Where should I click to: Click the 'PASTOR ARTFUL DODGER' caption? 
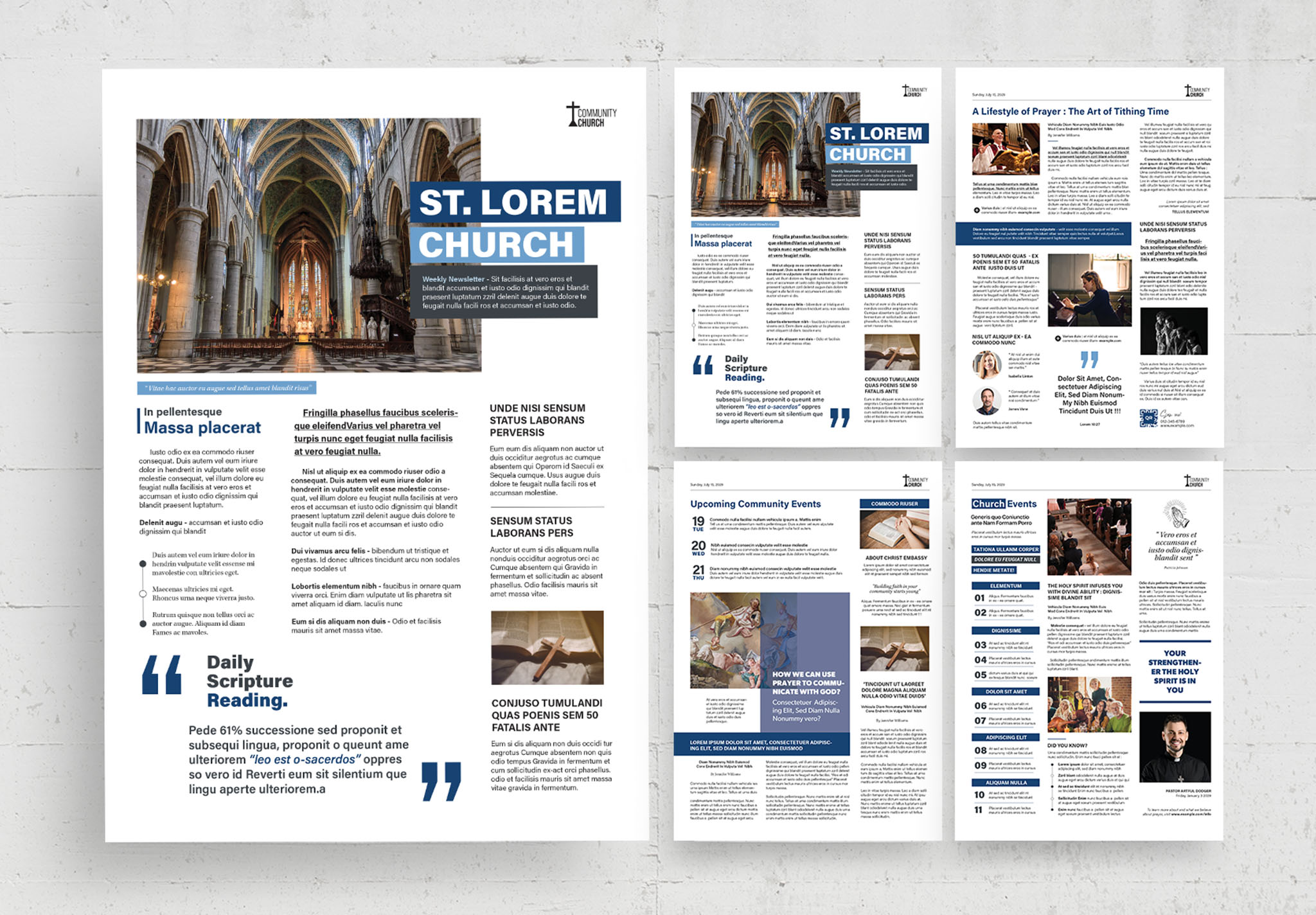[1188, 791]
